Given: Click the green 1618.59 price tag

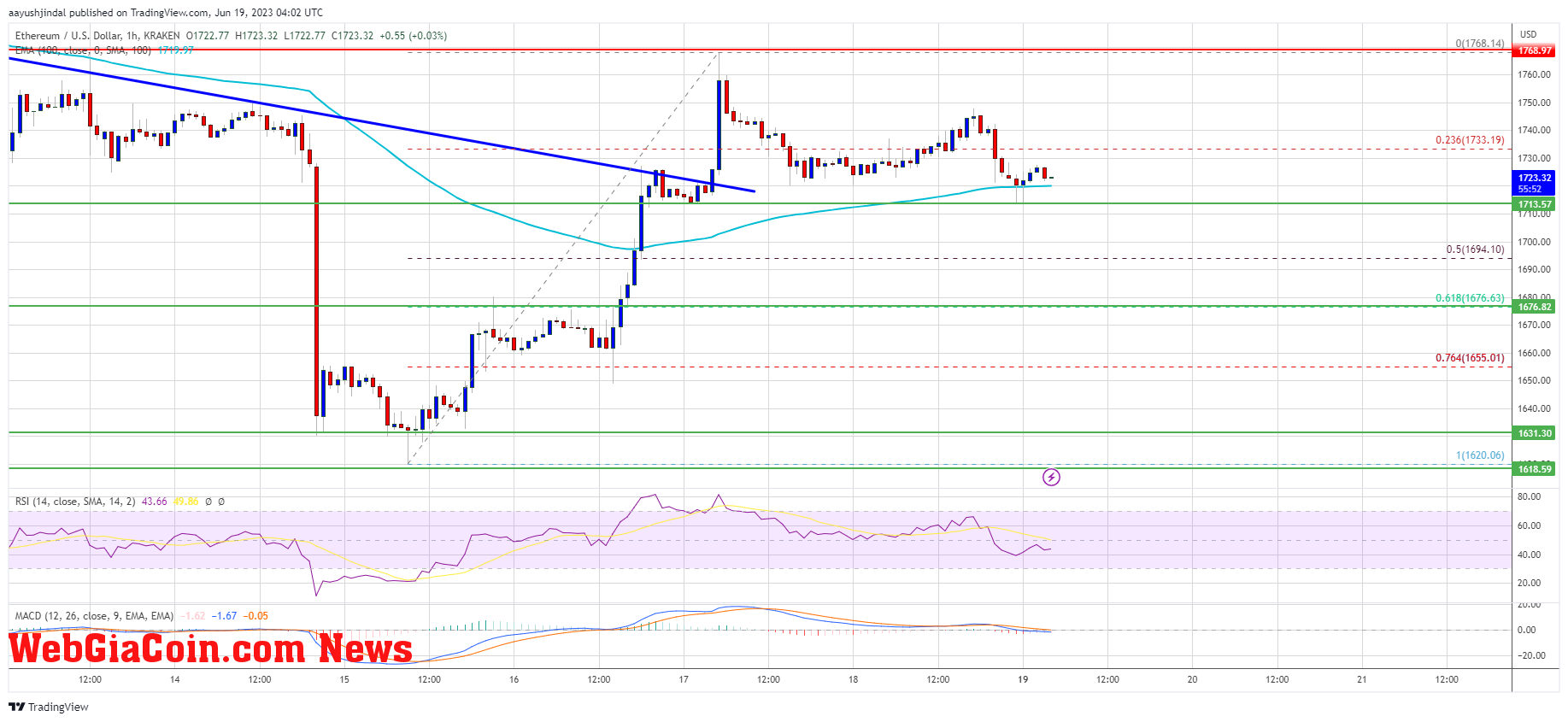Looking at the screenshot, I should (x=1535, y=468).
